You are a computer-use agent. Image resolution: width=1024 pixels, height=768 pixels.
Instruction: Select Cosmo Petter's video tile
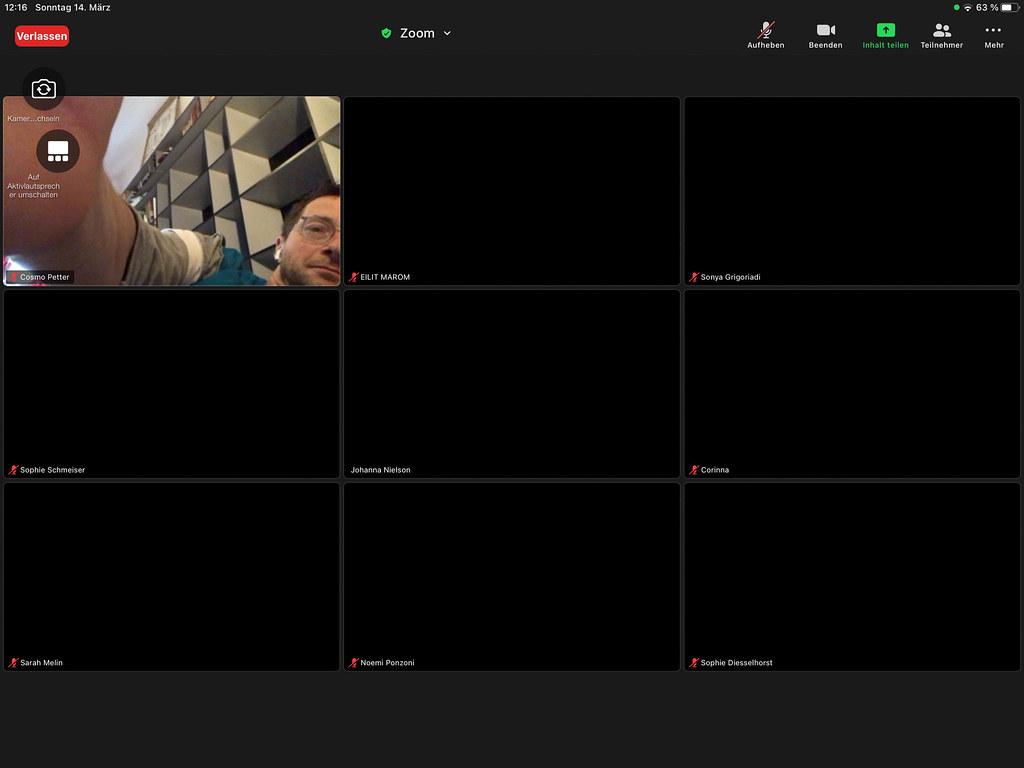(x=172, y=191)
